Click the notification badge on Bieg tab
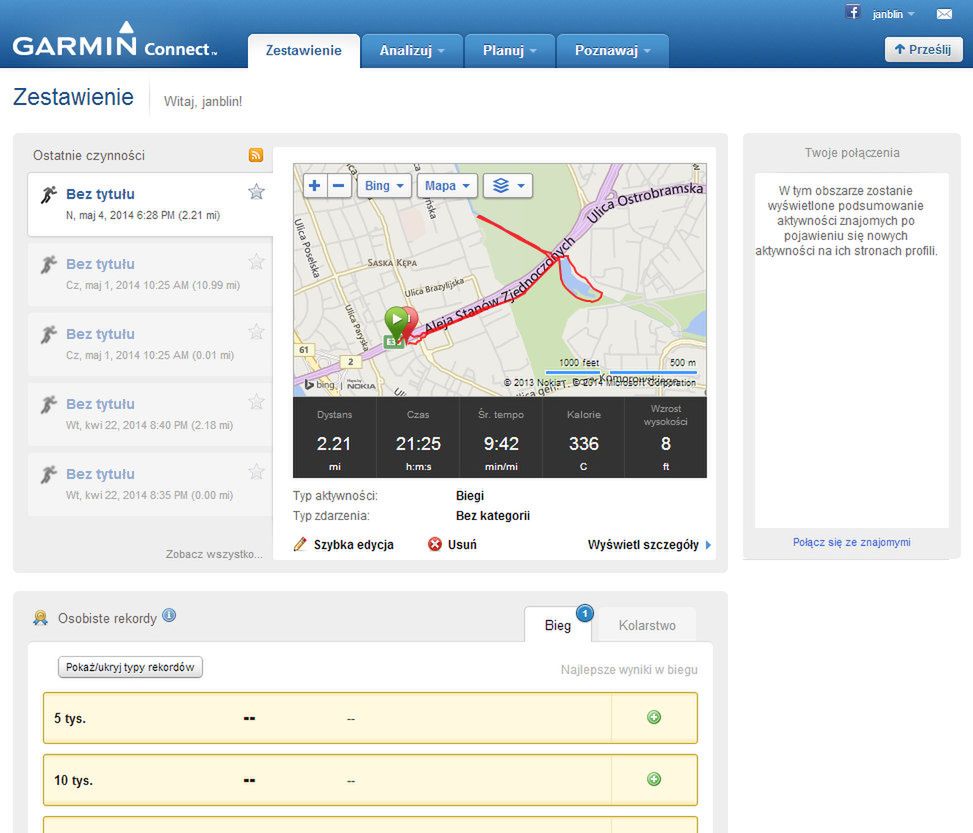Image resolution: width=973 pixels, height=833 pixels. 585,613
